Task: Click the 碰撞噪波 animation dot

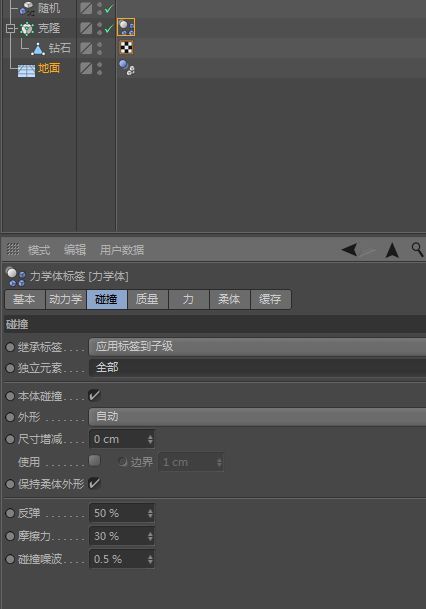Action: (10, 559)
